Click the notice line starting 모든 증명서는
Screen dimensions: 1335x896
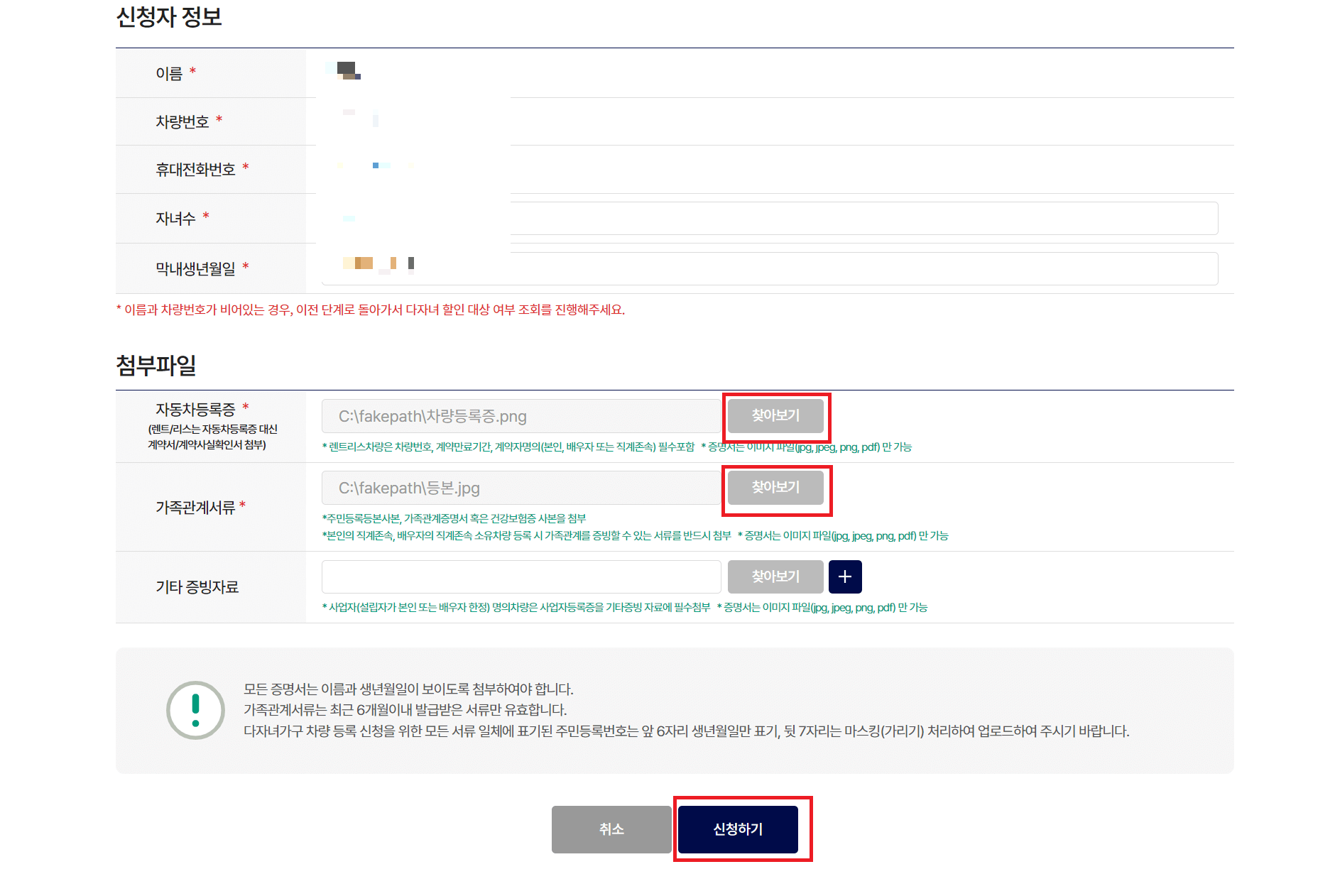pos(408,689)
